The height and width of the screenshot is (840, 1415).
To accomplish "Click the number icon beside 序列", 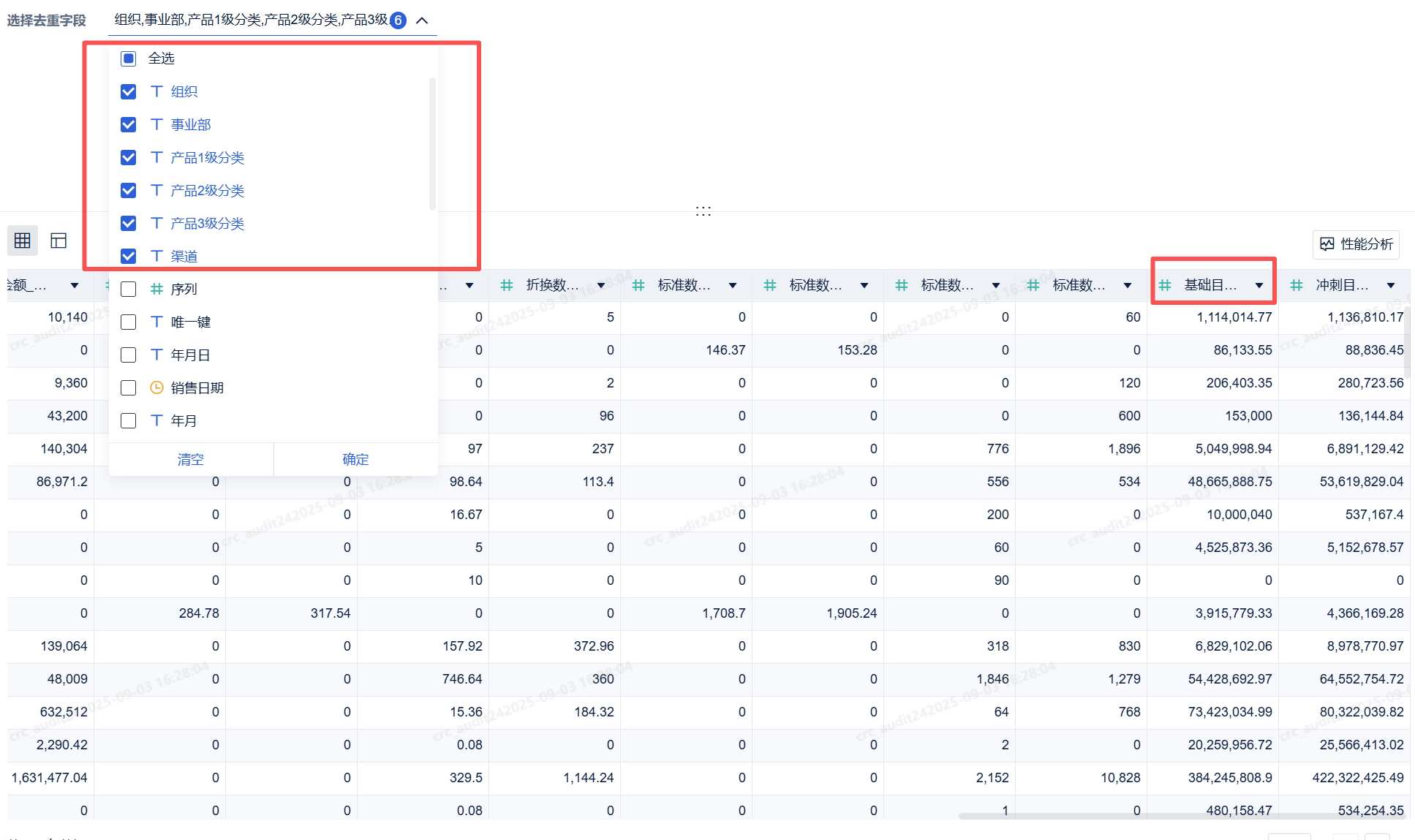I will click(x=156, y=289).
